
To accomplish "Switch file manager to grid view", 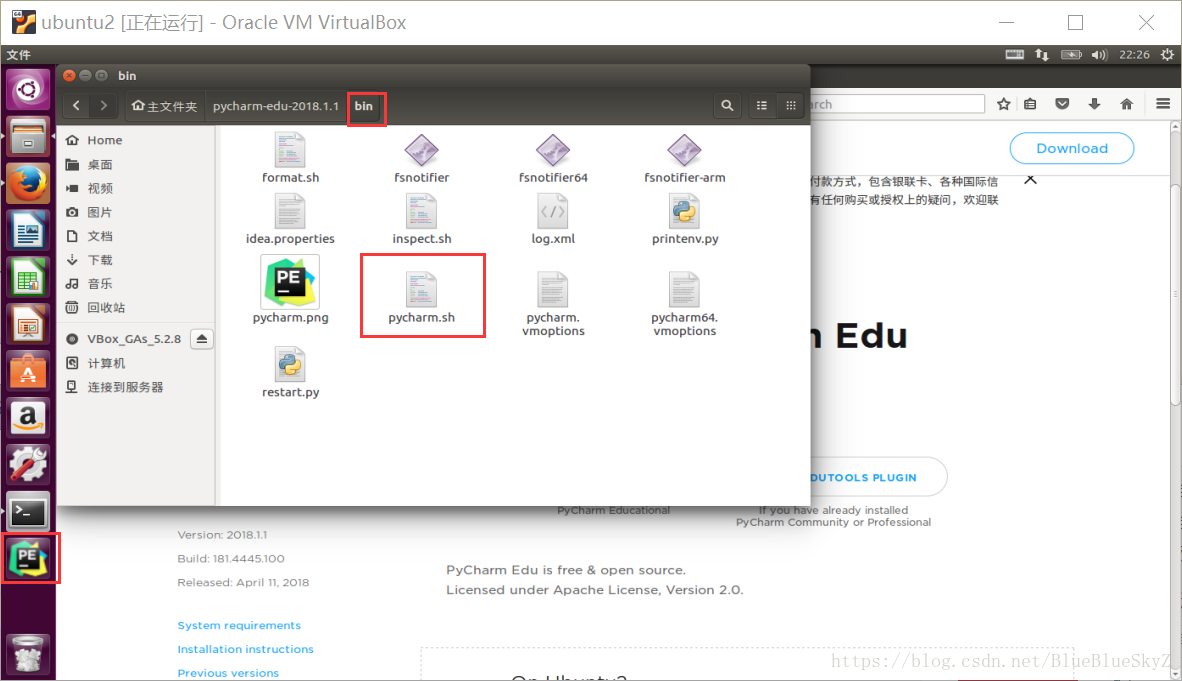I will [x=790, y=106].
